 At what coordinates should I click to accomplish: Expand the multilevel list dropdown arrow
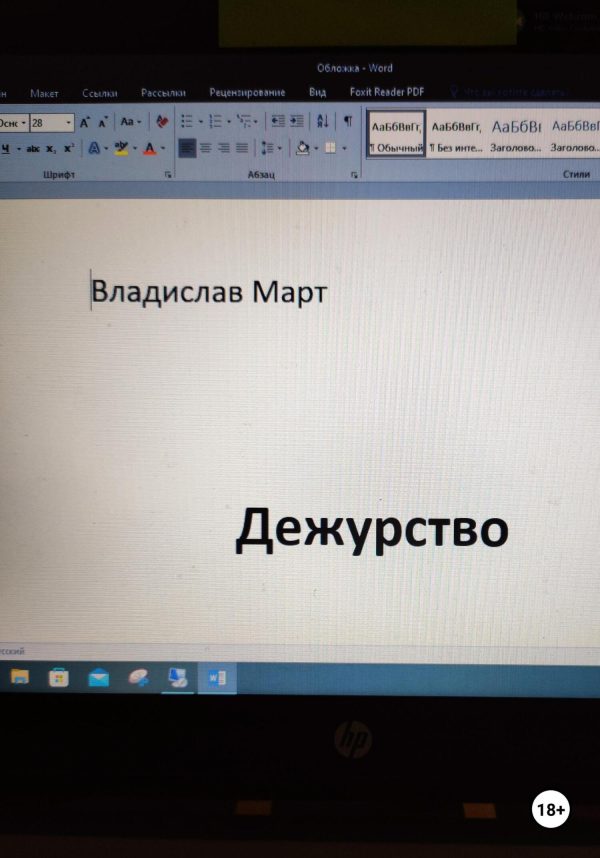point(255,121)
